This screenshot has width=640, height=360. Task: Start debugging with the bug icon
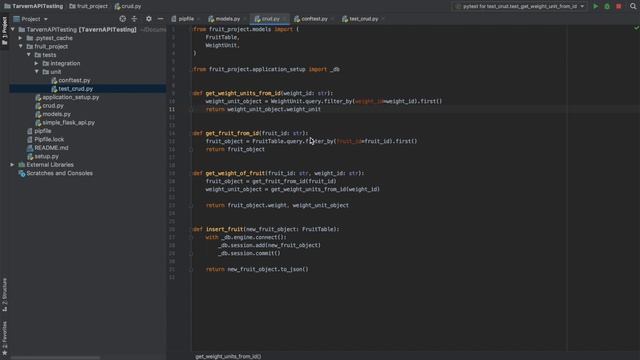(607, 6)
